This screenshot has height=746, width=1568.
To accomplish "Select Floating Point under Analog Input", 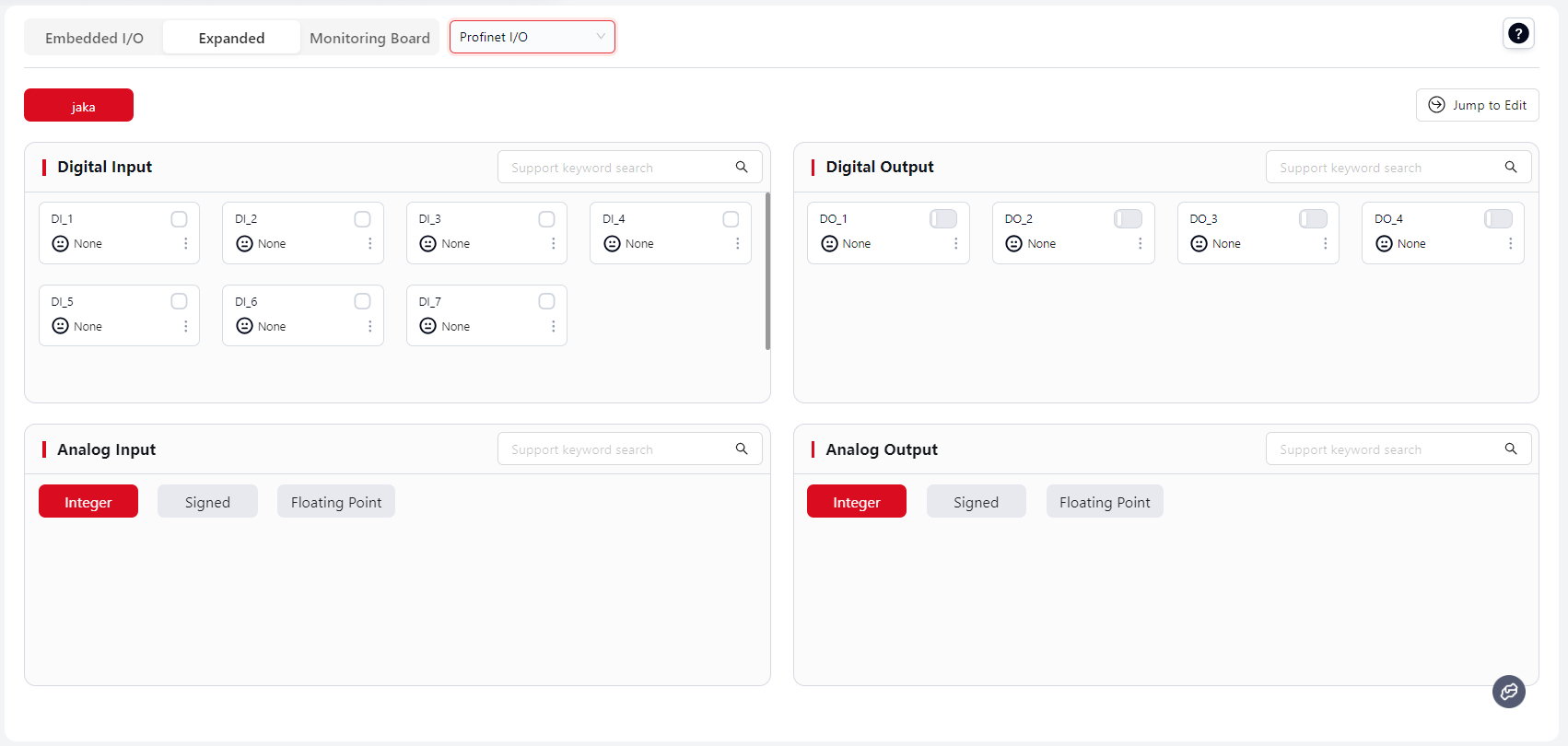I will (335, 502).
